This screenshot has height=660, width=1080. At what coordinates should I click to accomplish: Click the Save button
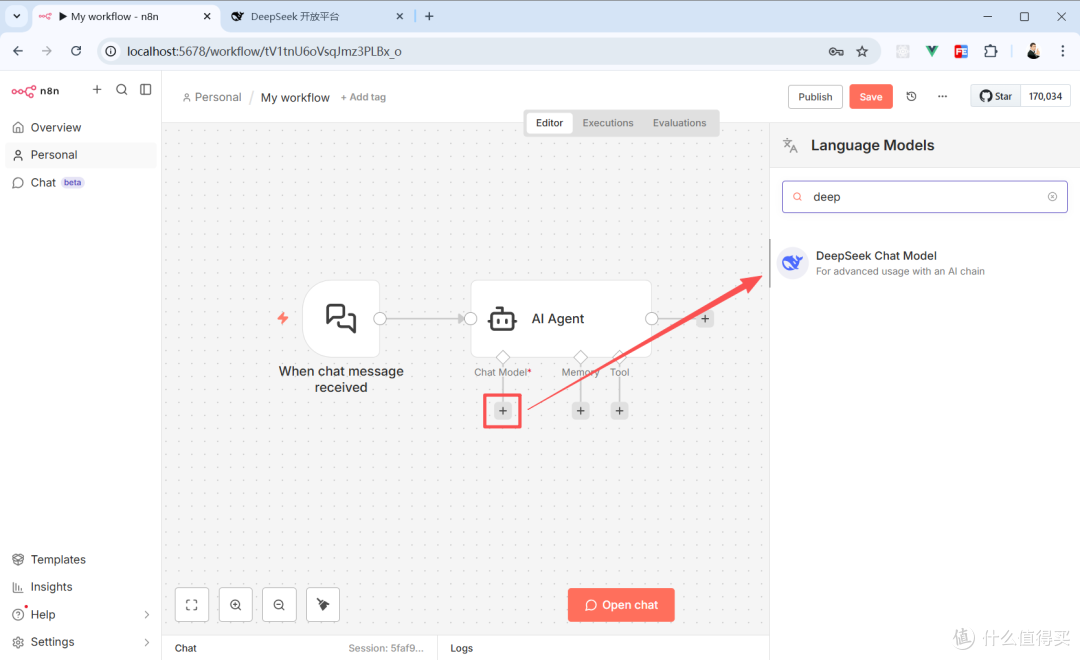pos(871,96)
